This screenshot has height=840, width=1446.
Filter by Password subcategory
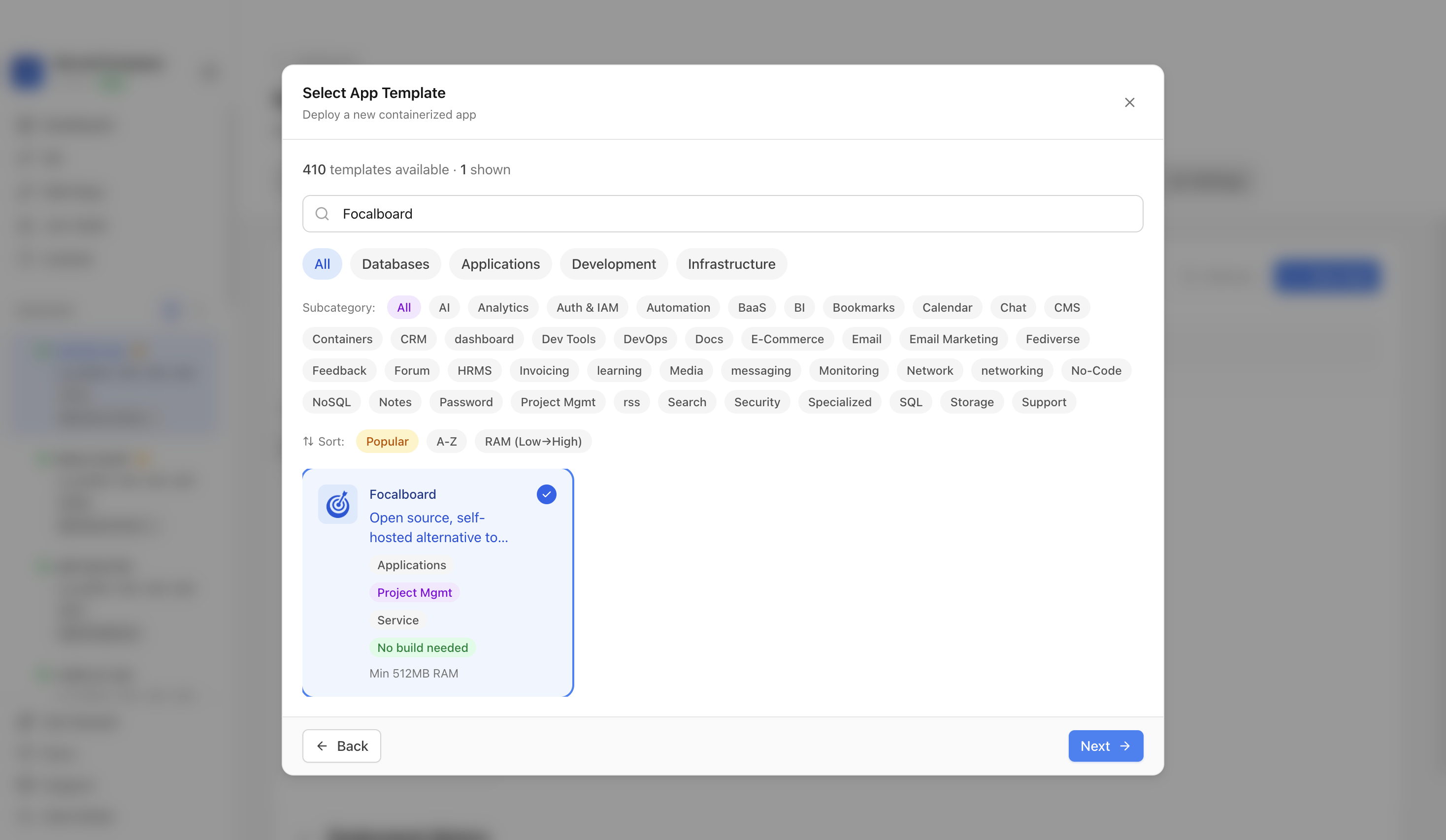tap(466, 402)
